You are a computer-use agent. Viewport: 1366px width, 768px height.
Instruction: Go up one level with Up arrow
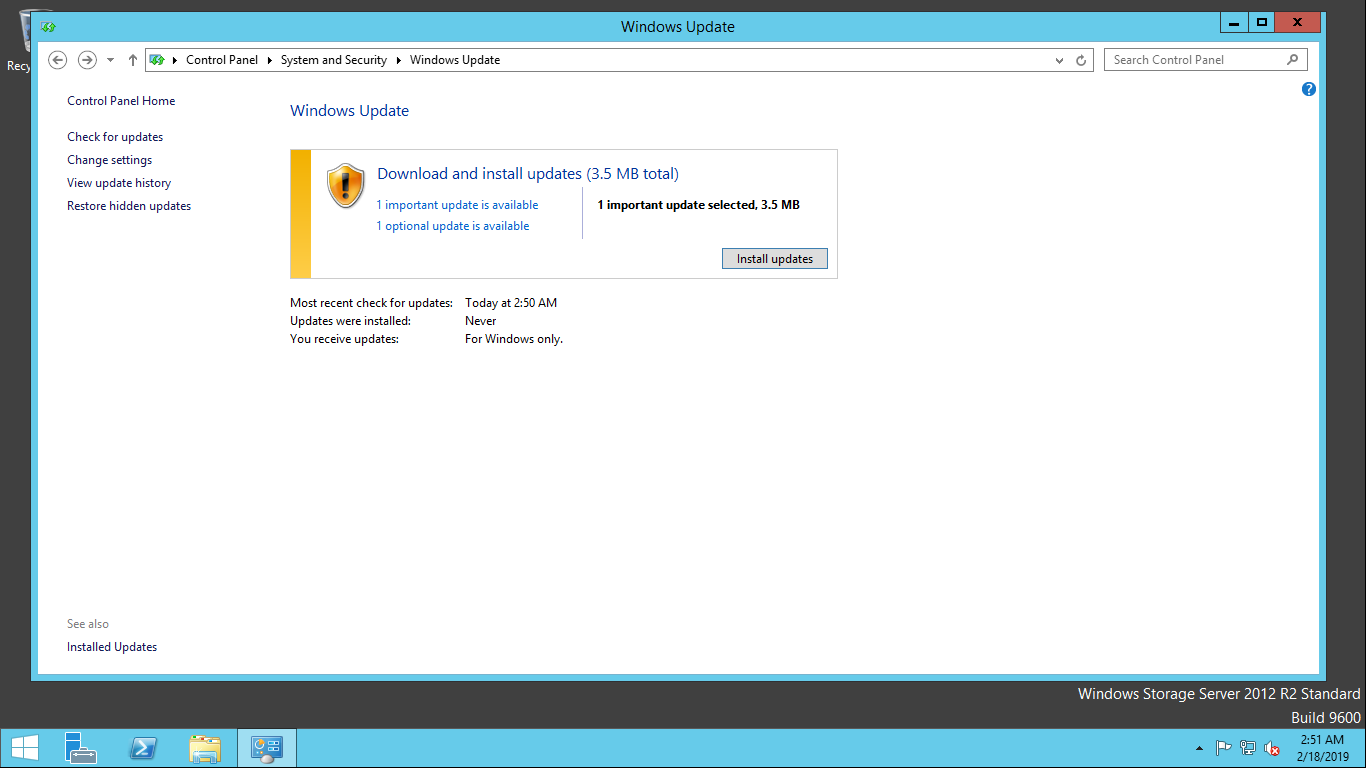pos(132,60)
